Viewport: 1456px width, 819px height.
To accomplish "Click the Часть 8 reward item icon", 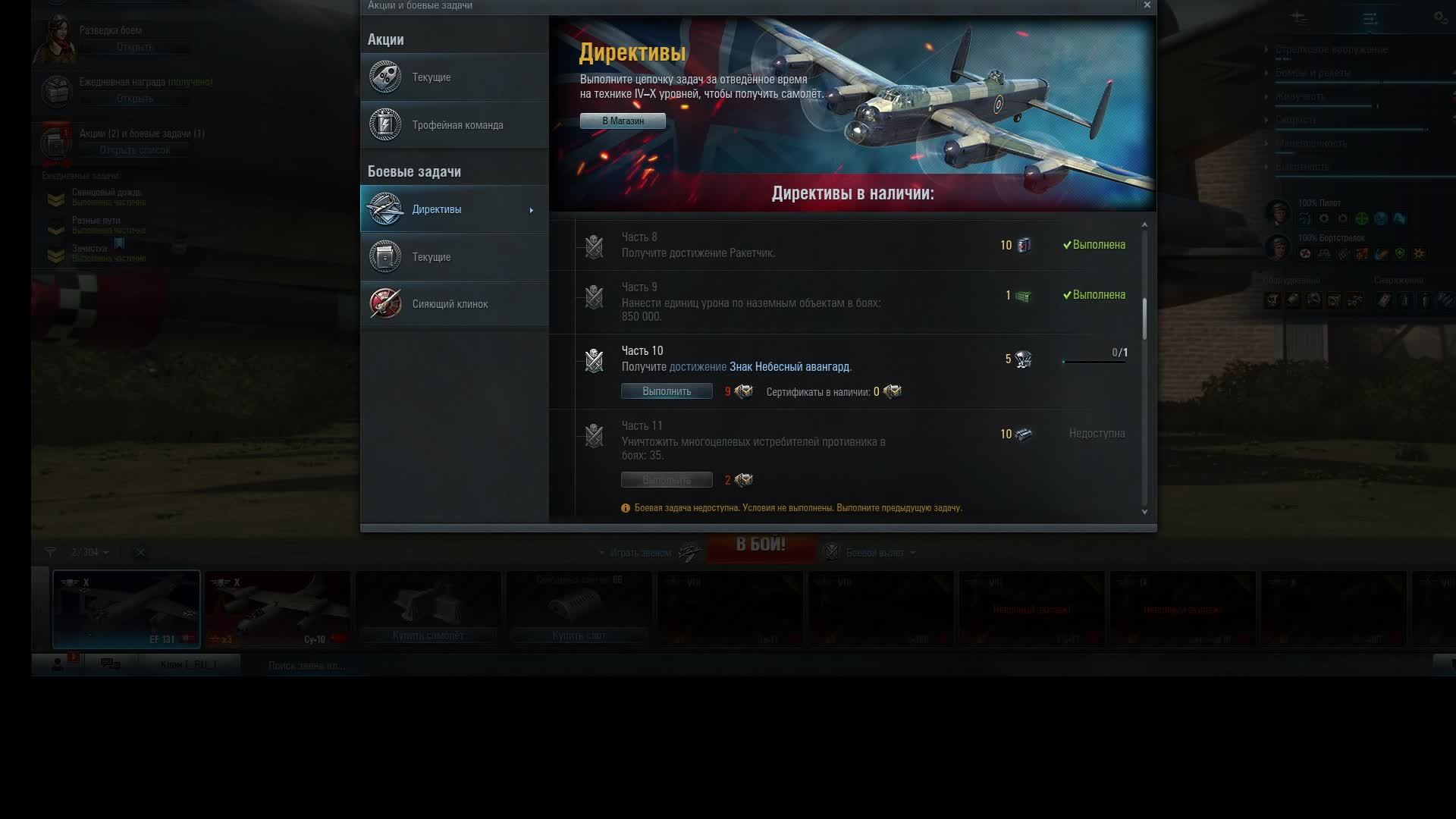I will point(1025,245).
